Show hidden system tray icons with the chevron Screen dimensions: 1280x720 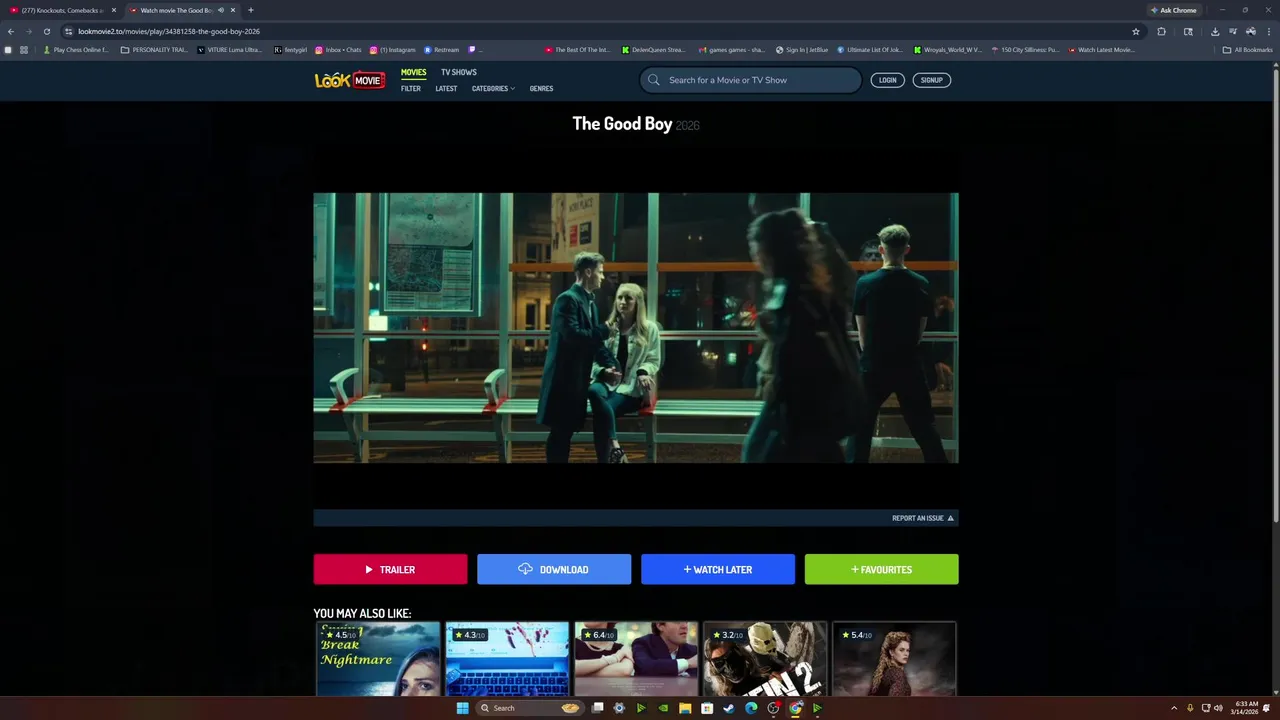(1174, 708)
